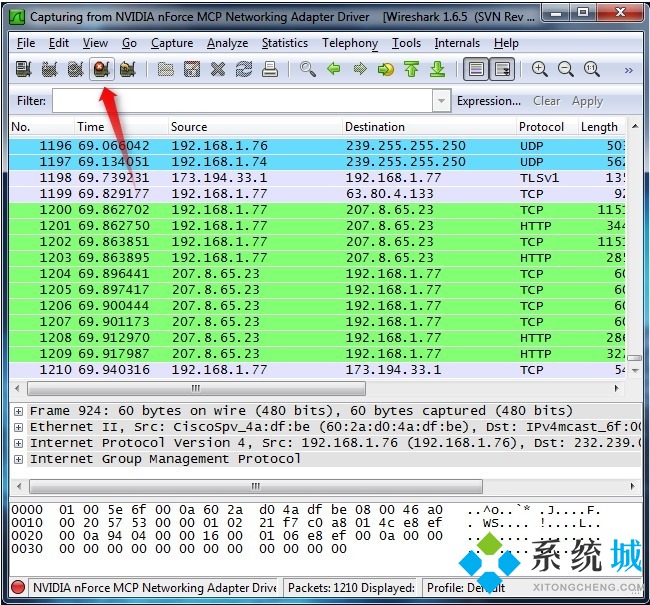Image resolution: width=650 pixels, height=605 pixels.
Task: Open the Filter history dropdown arrow
Action: 441,101
